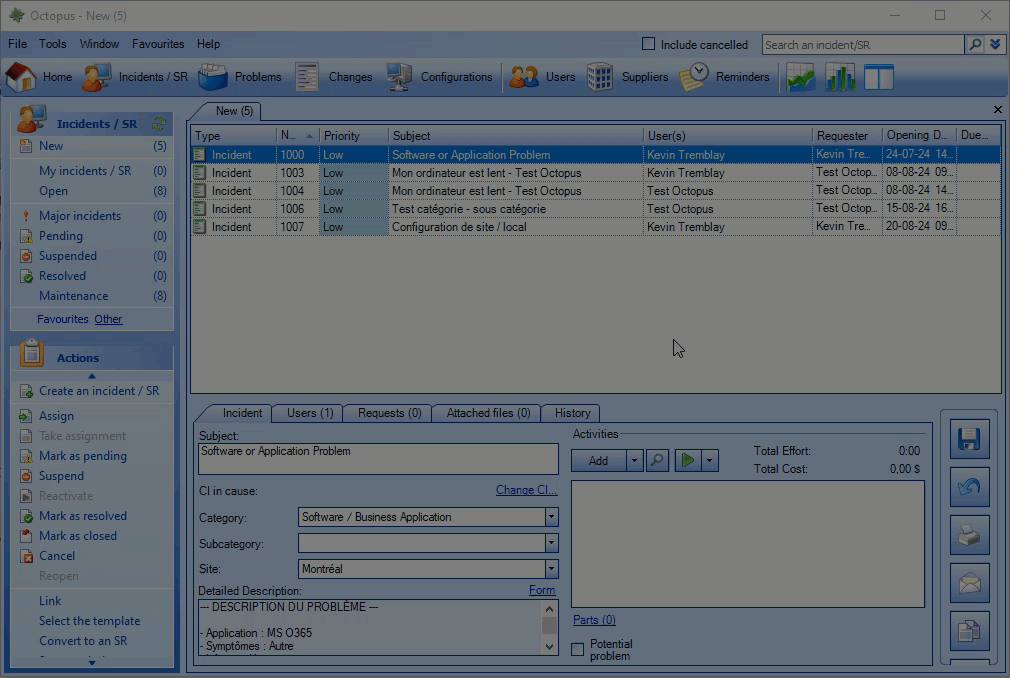Click the print icon in right panel
The image size is (1010, 678).
tap(968, 536)
